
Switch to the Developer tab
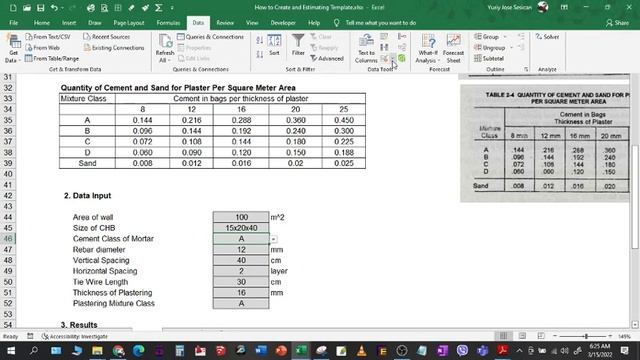[283, 23]
